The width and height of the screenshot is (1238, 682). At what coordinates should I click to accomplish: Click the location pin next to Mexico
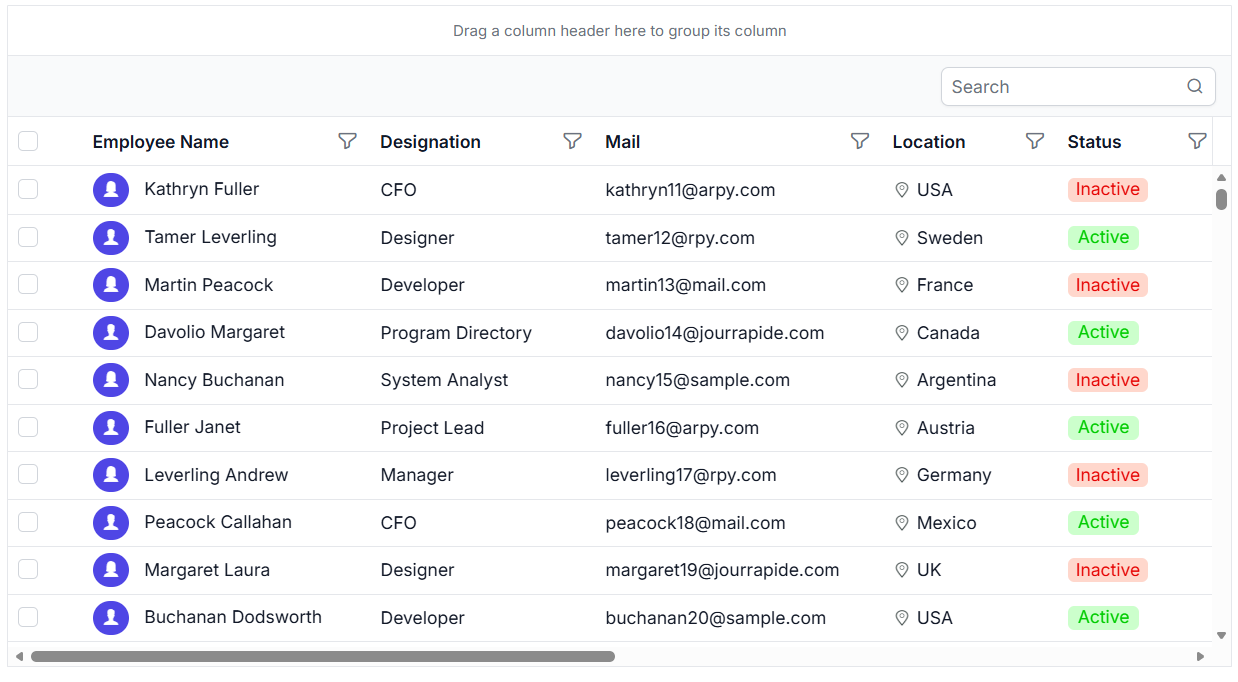point(902,522)
